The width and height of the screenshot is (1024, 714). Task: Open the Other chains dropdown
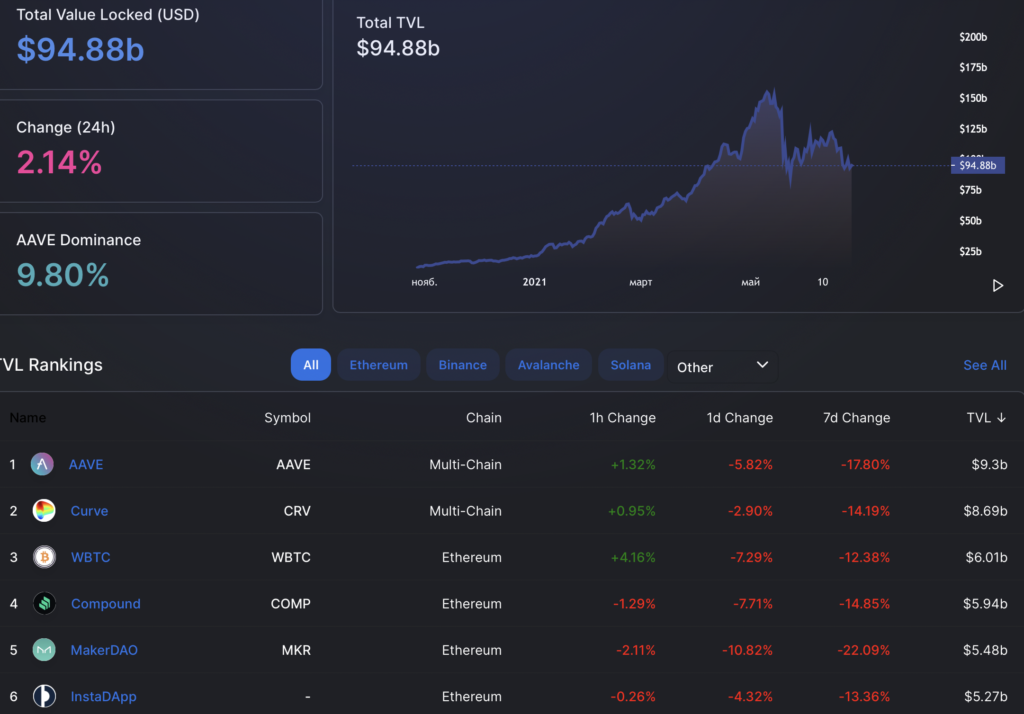(x=722, y=366)
